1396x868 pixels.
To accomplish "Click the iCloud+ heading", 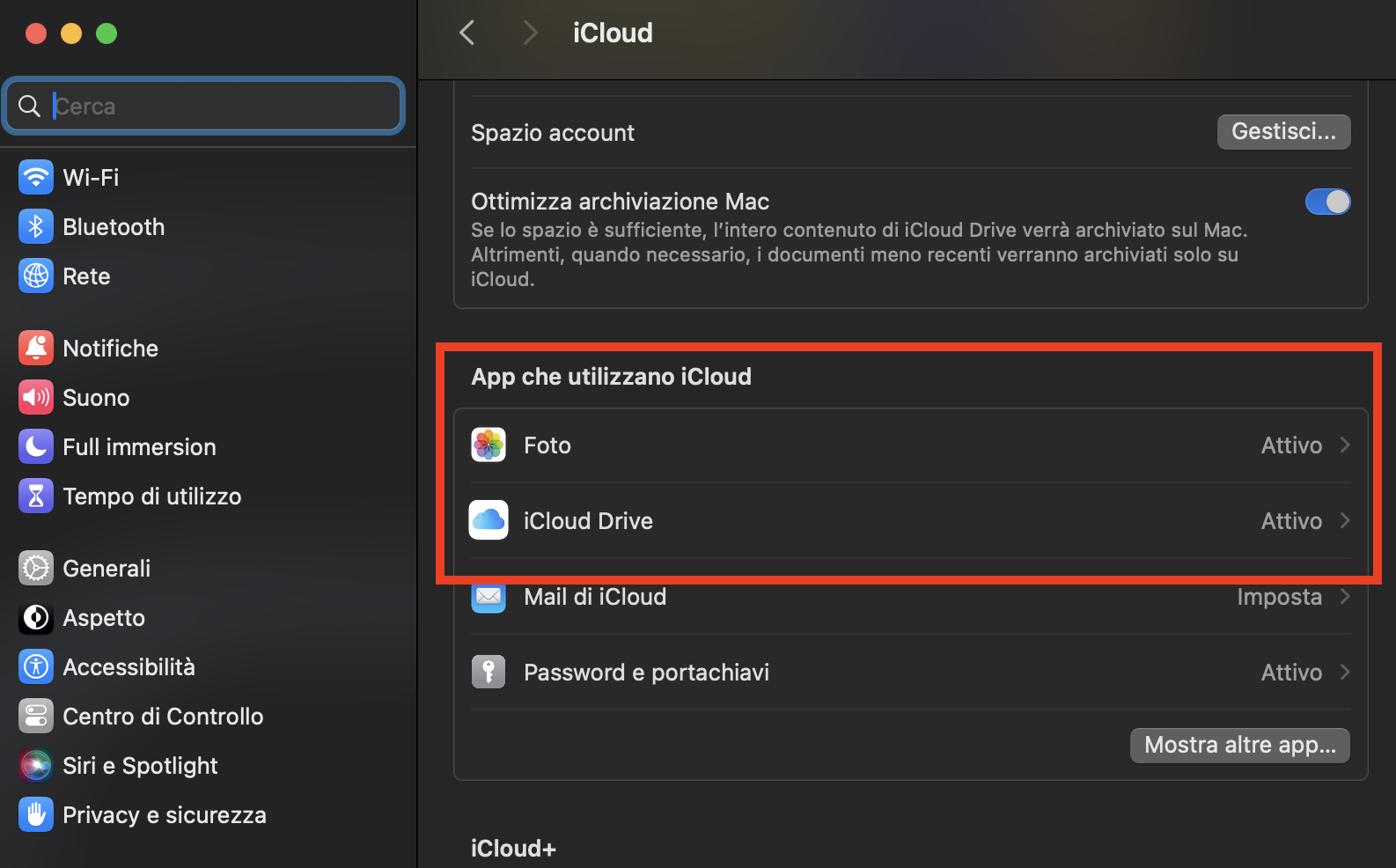I will 513,849.
